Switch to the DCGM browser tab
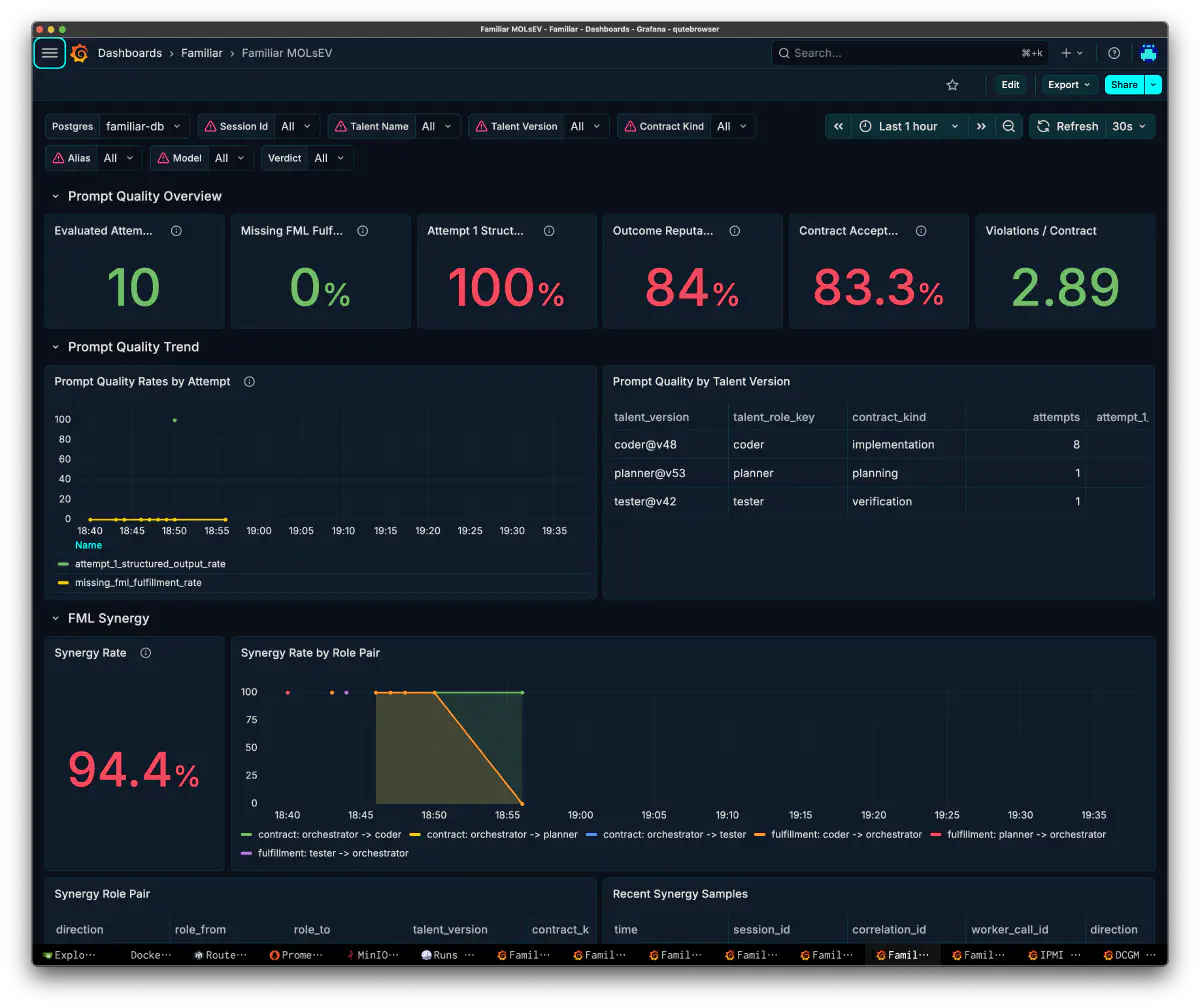This screenshot has height=1008, width=1200. tap(1131, 955)
